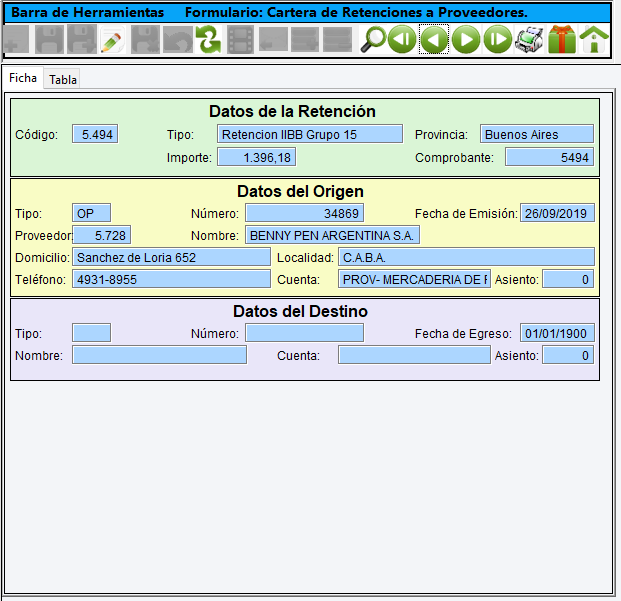Viewport: 621px width, 601px height.
Task: Click the 'Datos del Destino' heading
Action: (x=300, y=311)
